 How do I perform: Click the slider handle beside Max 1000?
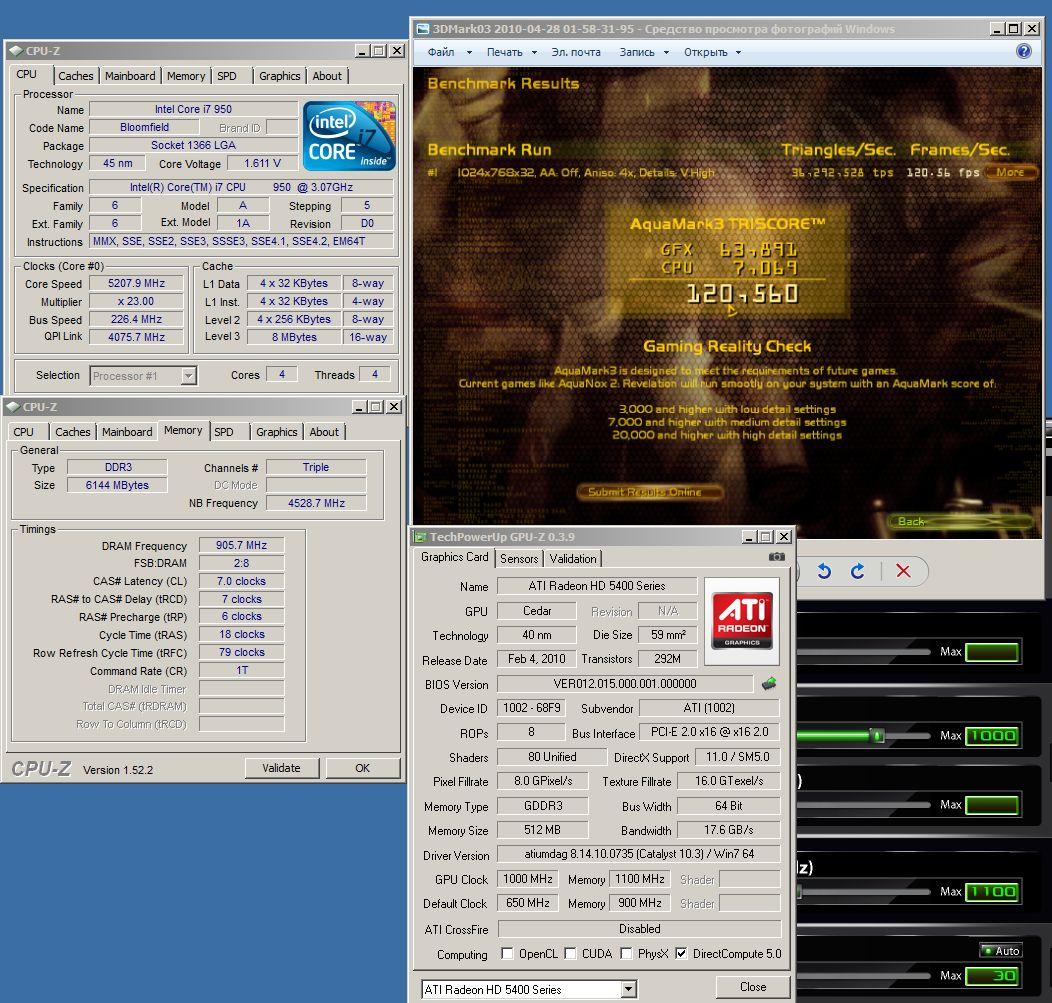point(876,735)
